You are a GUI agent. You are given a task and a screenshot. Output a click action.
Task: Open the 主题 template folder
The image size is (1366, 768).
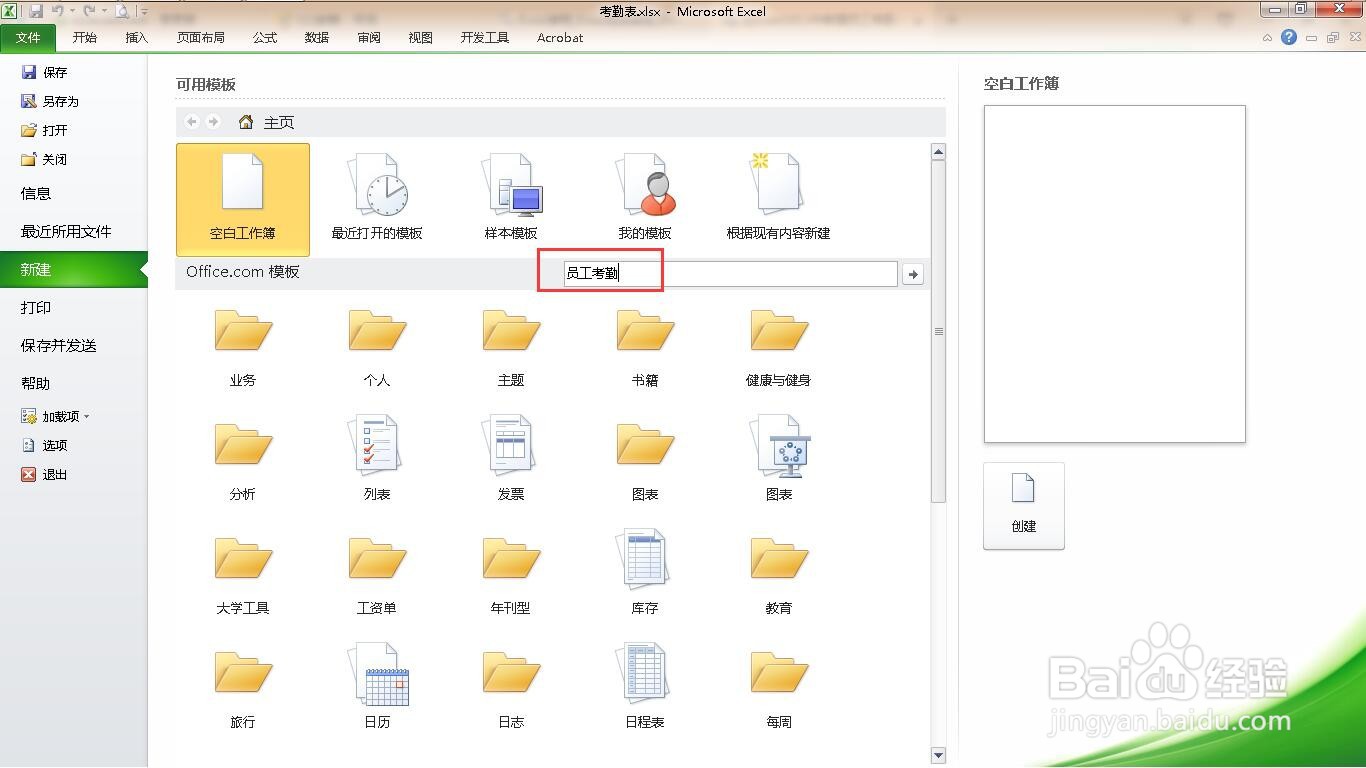pos(511,346)
